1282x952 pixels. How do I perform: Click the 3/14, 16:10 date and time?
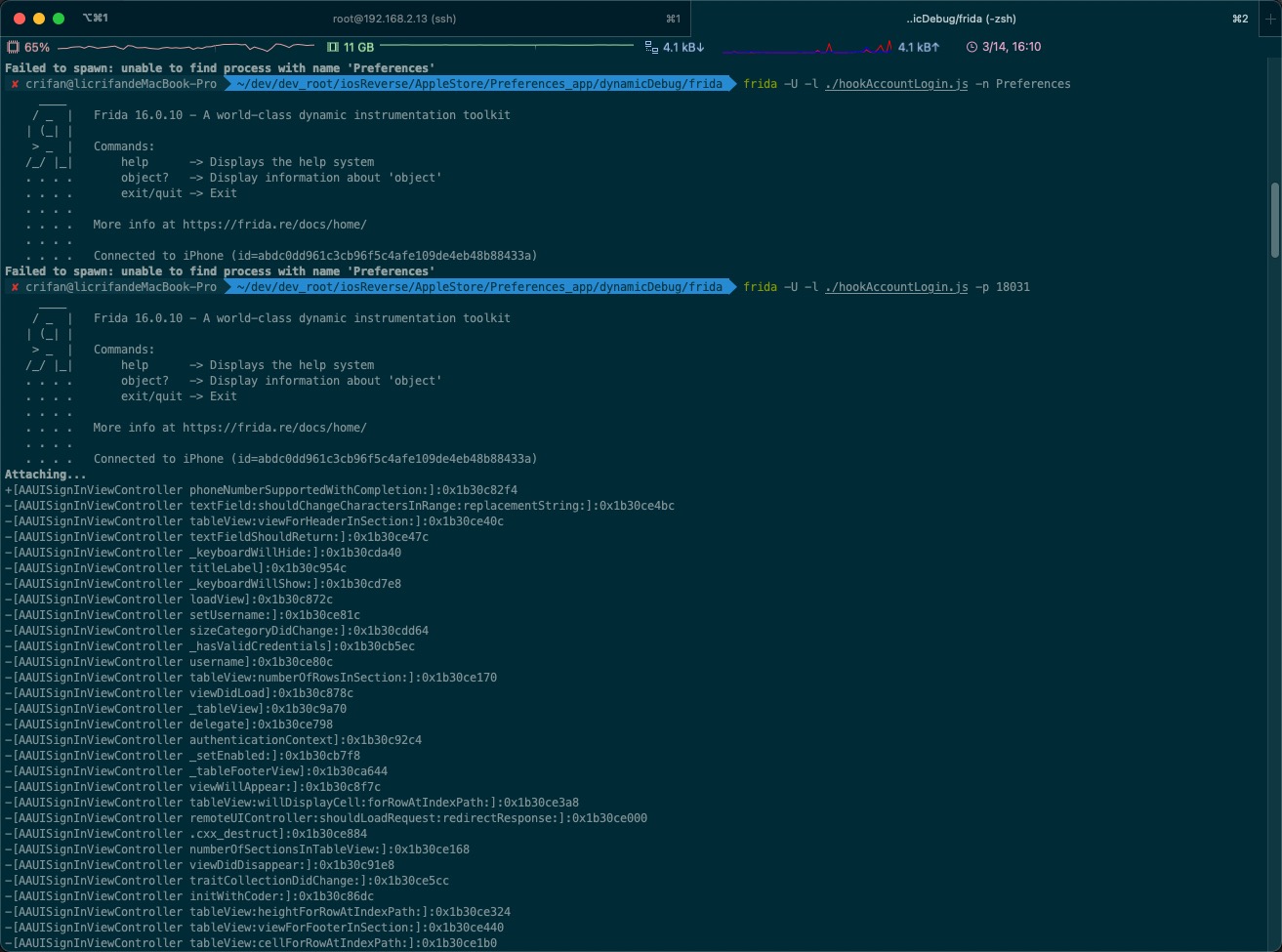1012,47
